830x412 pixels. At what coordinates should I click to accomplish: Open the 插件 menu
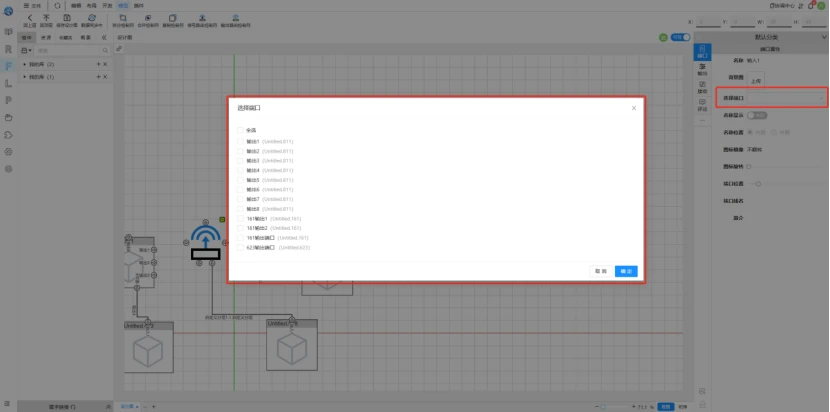click(138, 5)
